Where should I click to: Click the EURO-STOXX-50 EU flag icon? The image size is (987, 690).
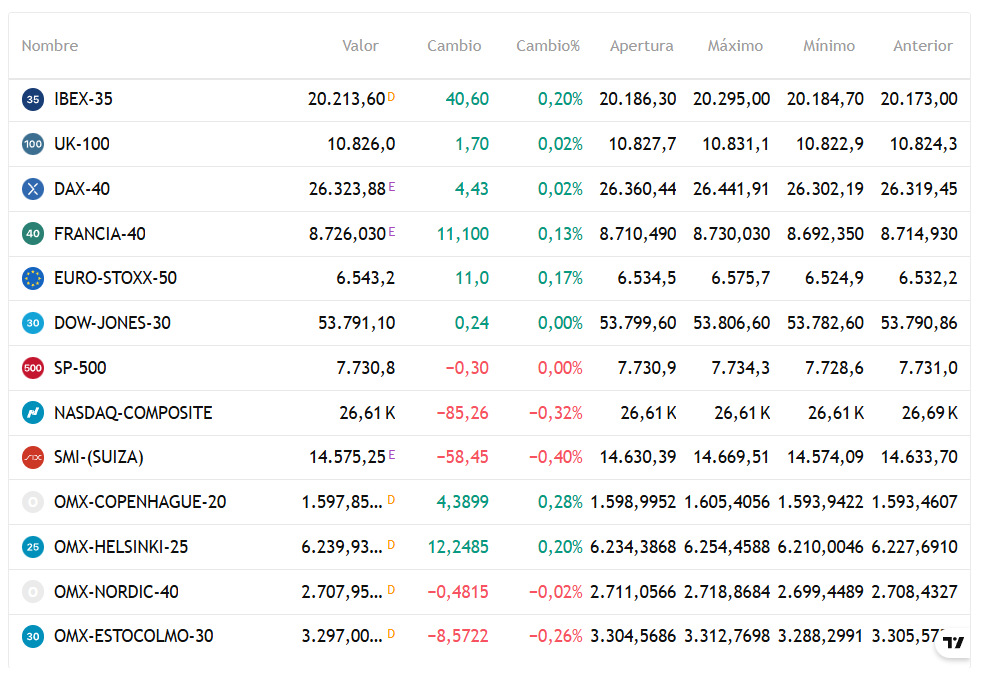pos(33,278)
